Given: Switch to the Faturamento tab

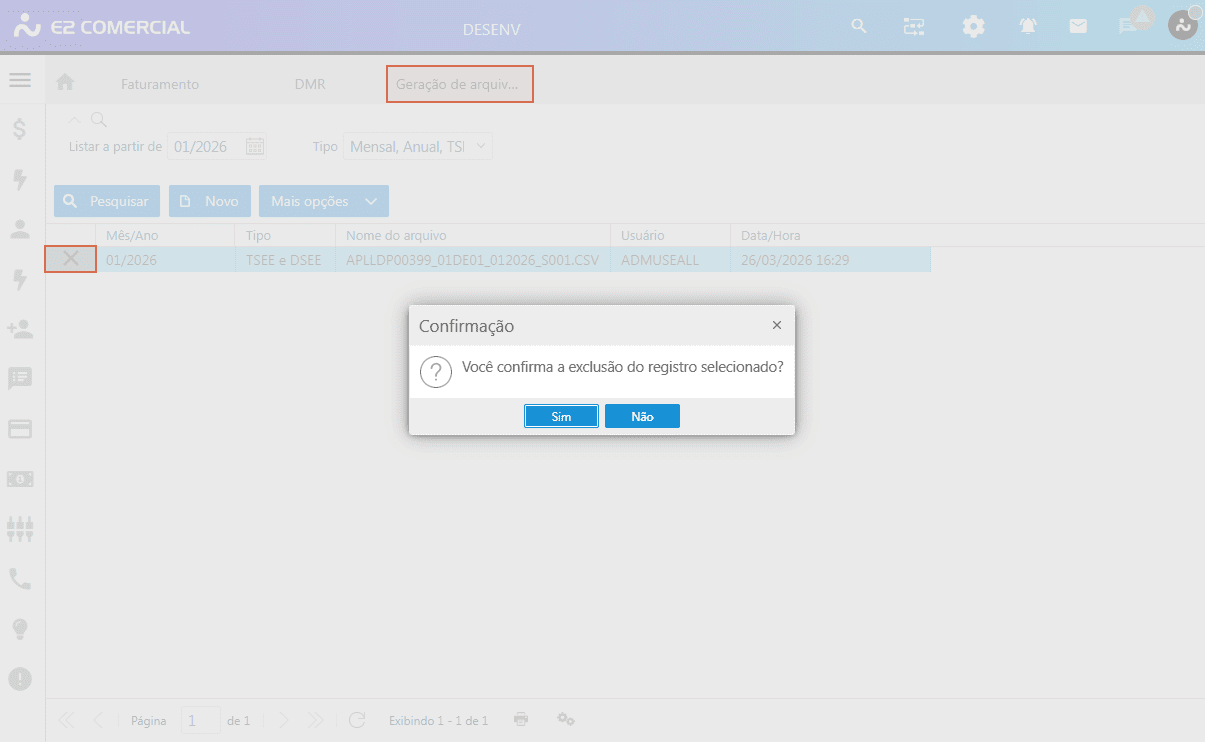Looking at the screenshot, I should click(160, 84).
